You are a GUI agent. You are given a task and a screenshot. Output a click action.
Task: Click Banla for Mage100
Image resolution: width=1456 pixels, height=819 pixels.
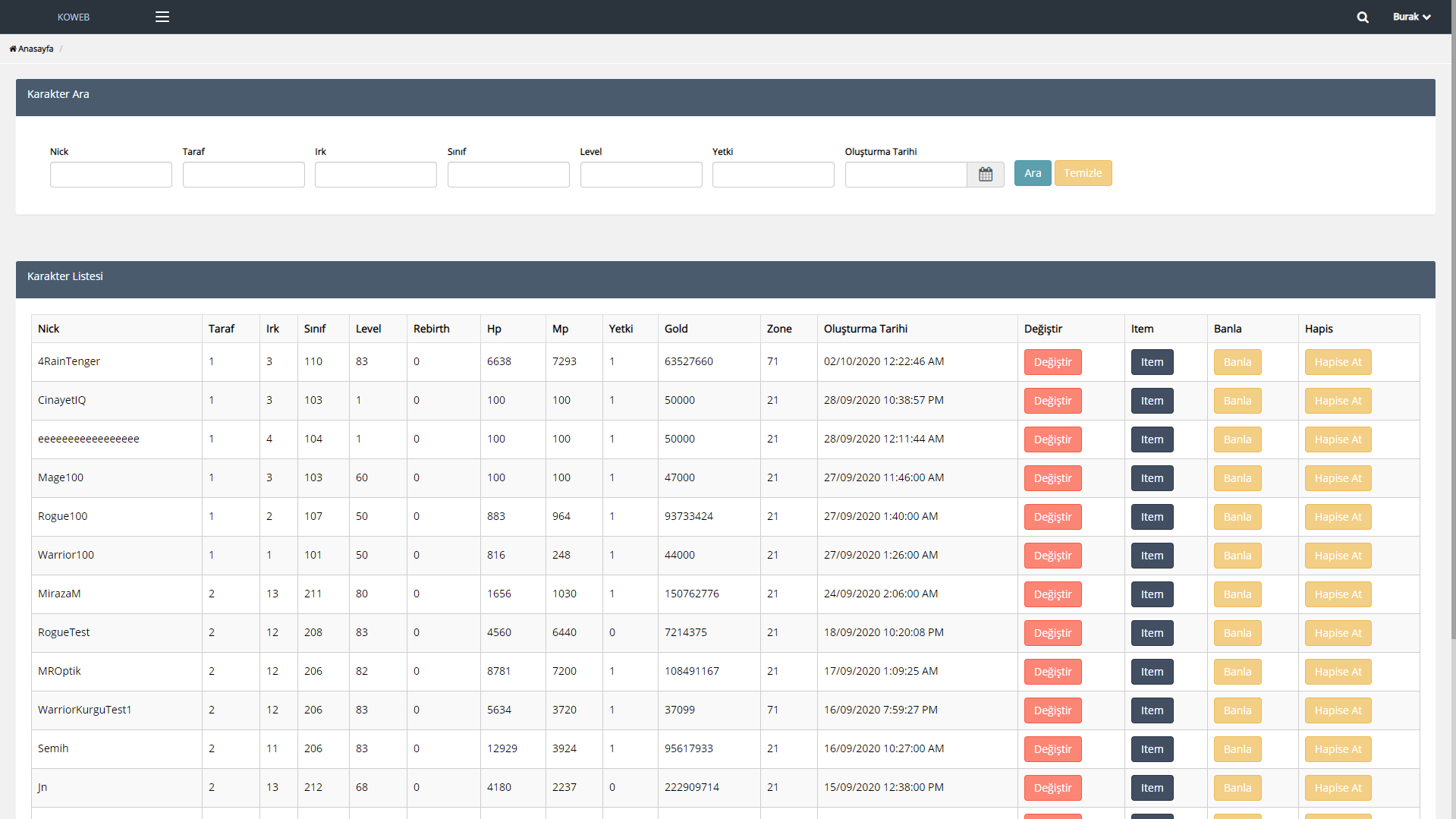[1237, 478]
